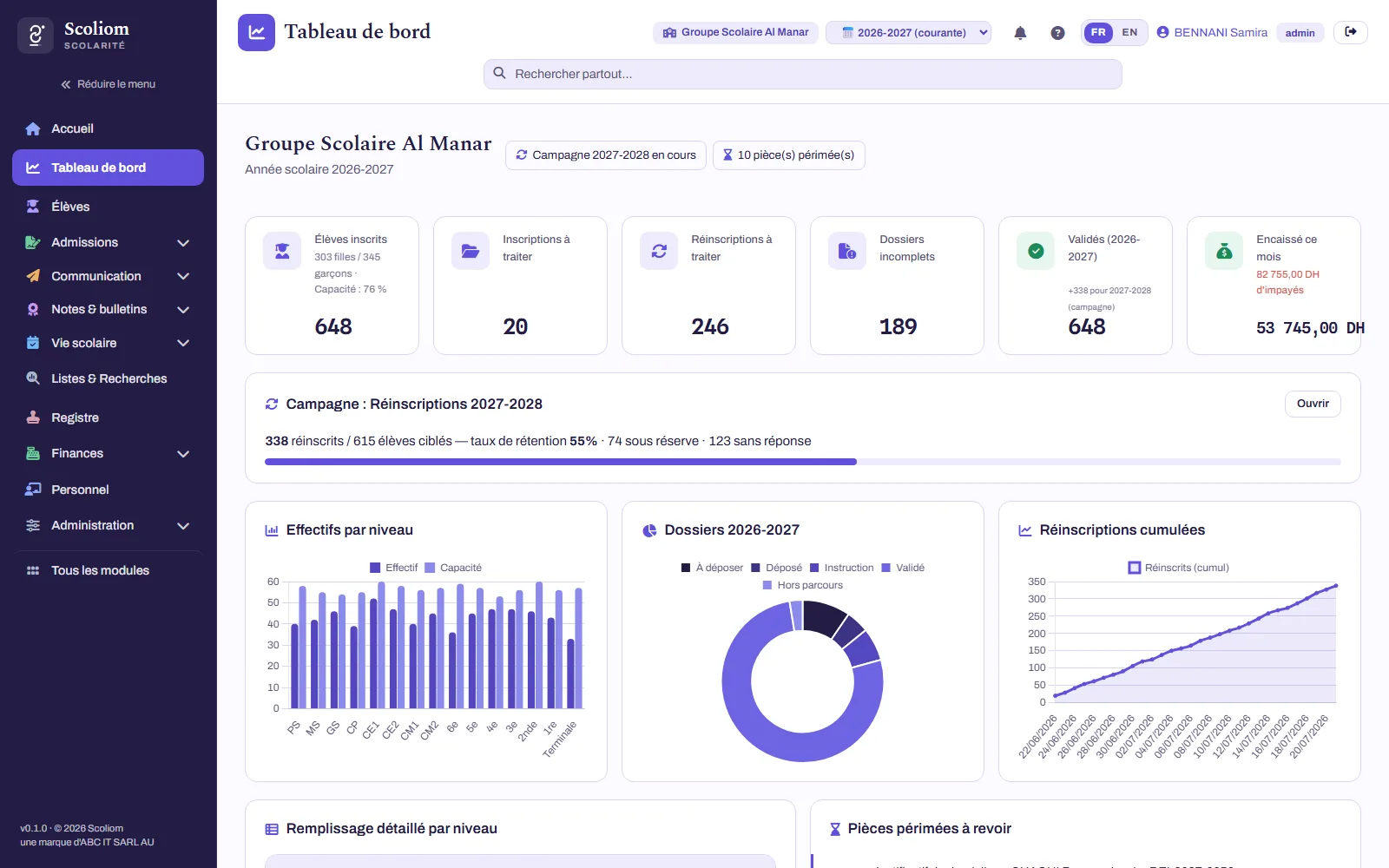
Task: Go to Accueil in sidebar
Action: pyautogui.click(x=108, y=128)
